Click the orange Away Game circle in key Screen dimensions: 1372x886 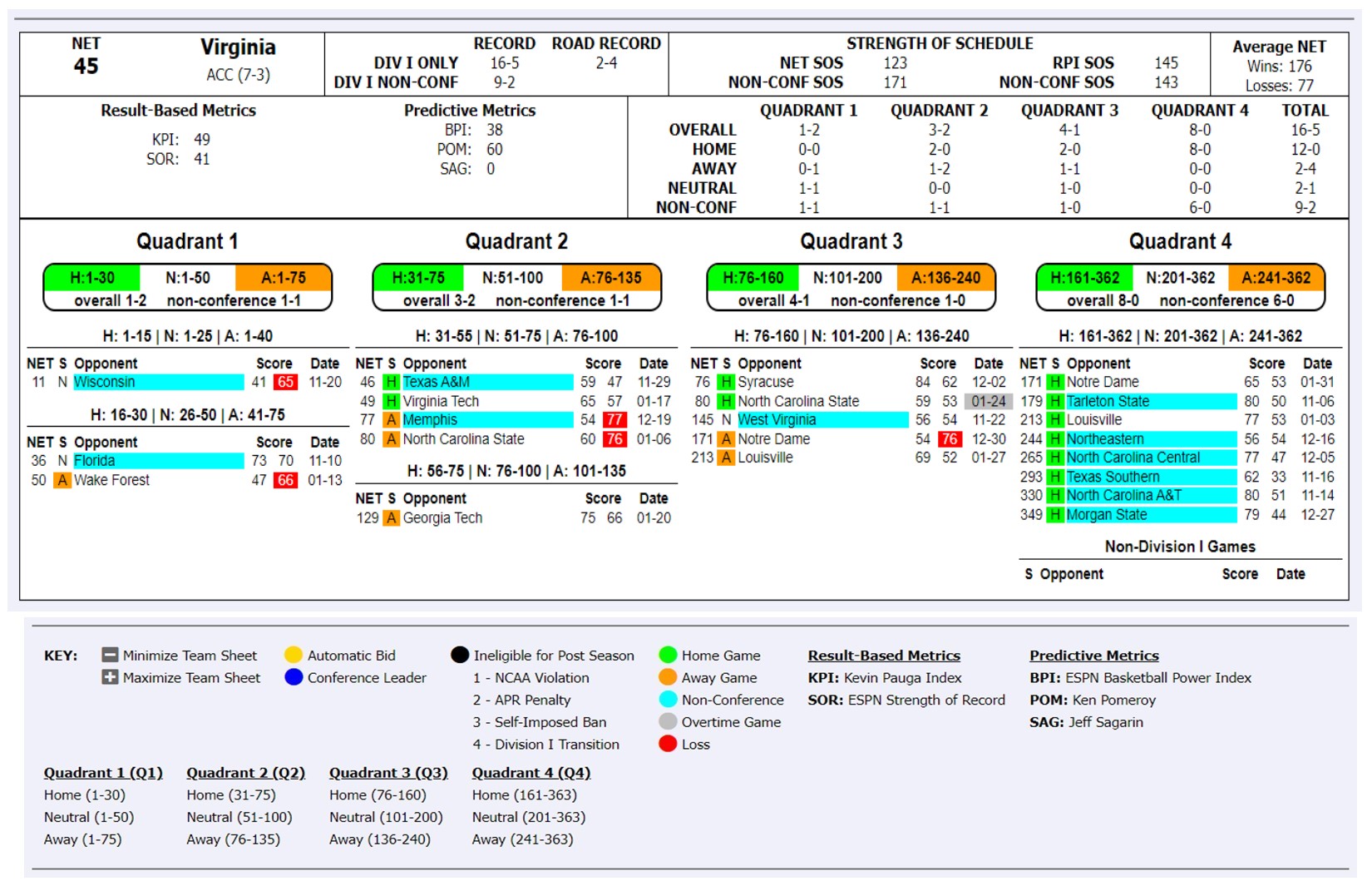668,677
